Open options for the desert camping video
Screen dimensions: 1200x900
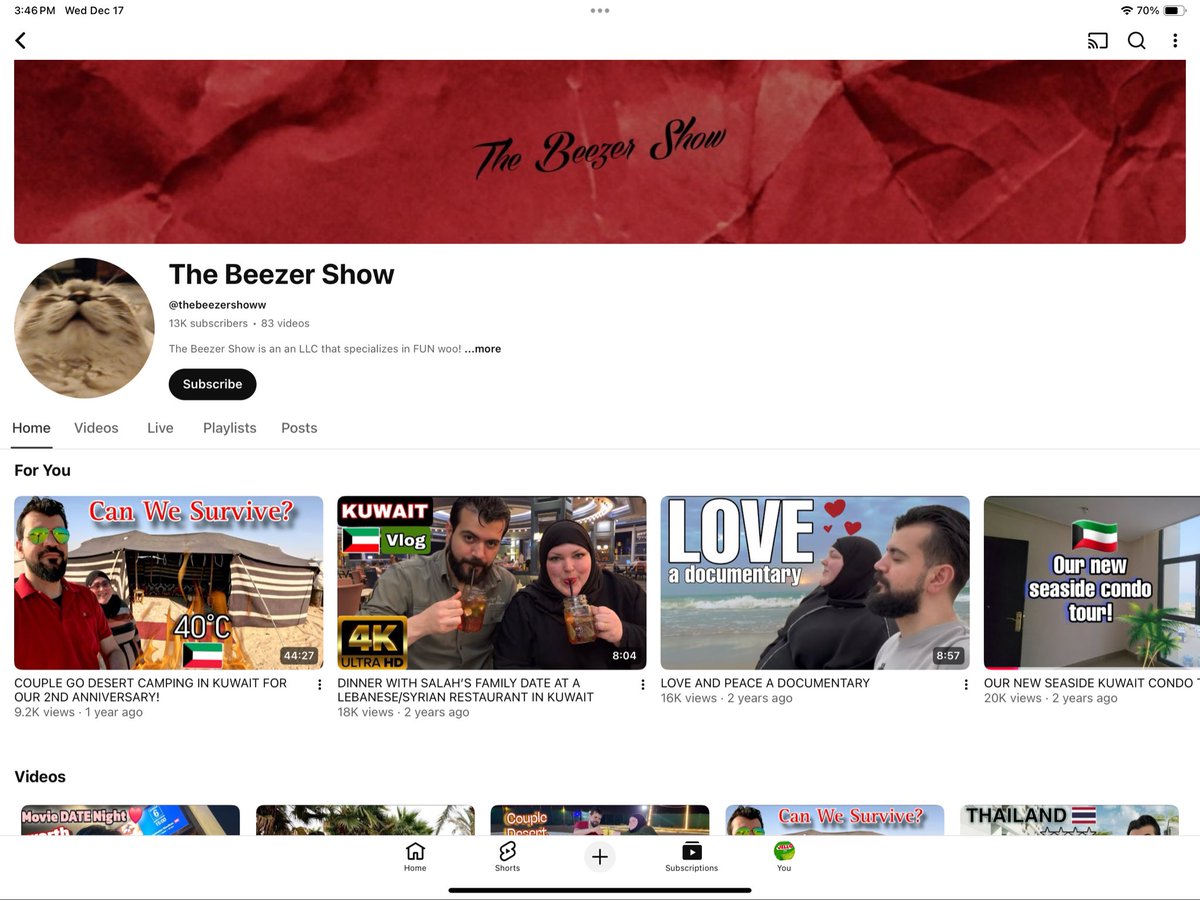coord(320,685)
